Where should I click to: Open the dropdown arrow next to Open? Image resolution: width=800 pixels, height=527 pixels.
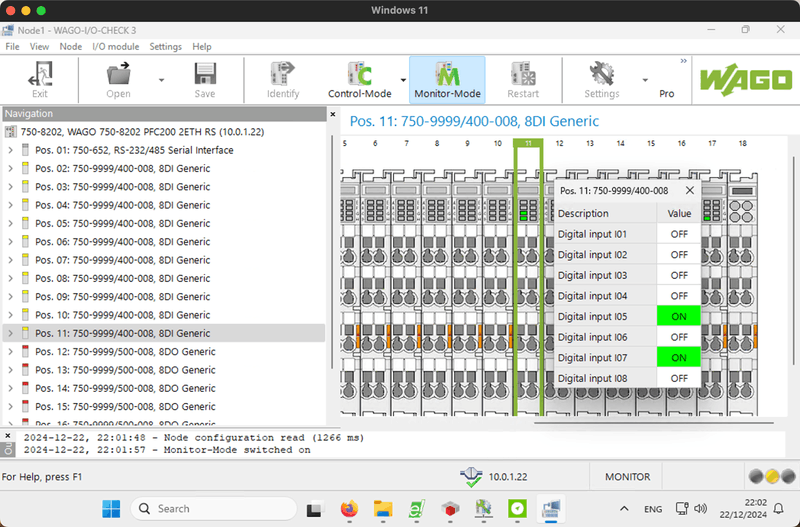point(161,80)
